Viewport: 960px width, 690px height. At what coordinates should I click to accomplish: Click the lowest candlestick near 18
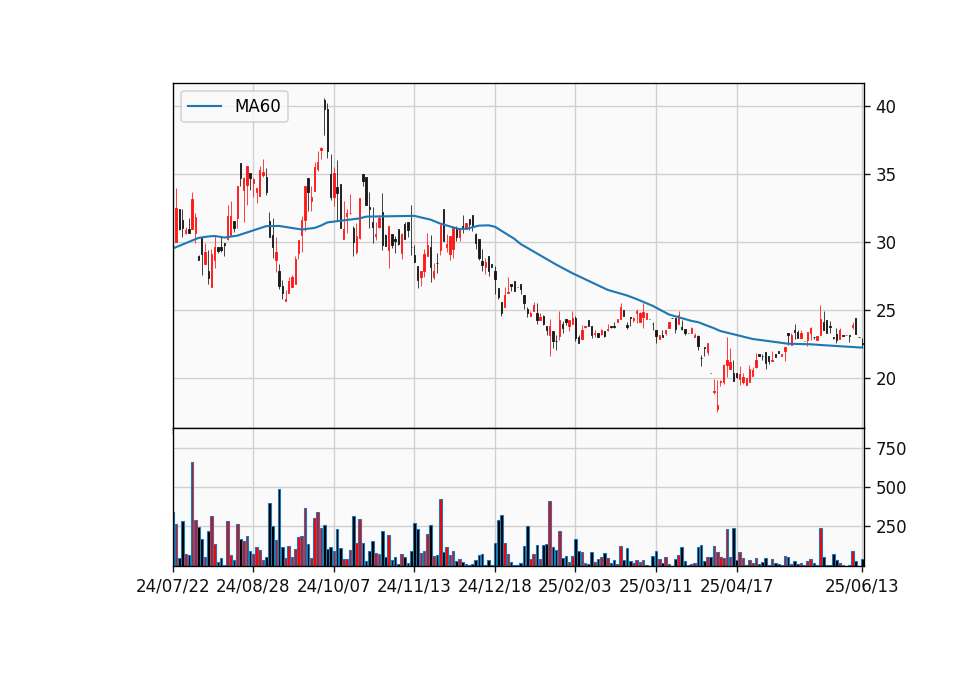click(x=718, y=396)
